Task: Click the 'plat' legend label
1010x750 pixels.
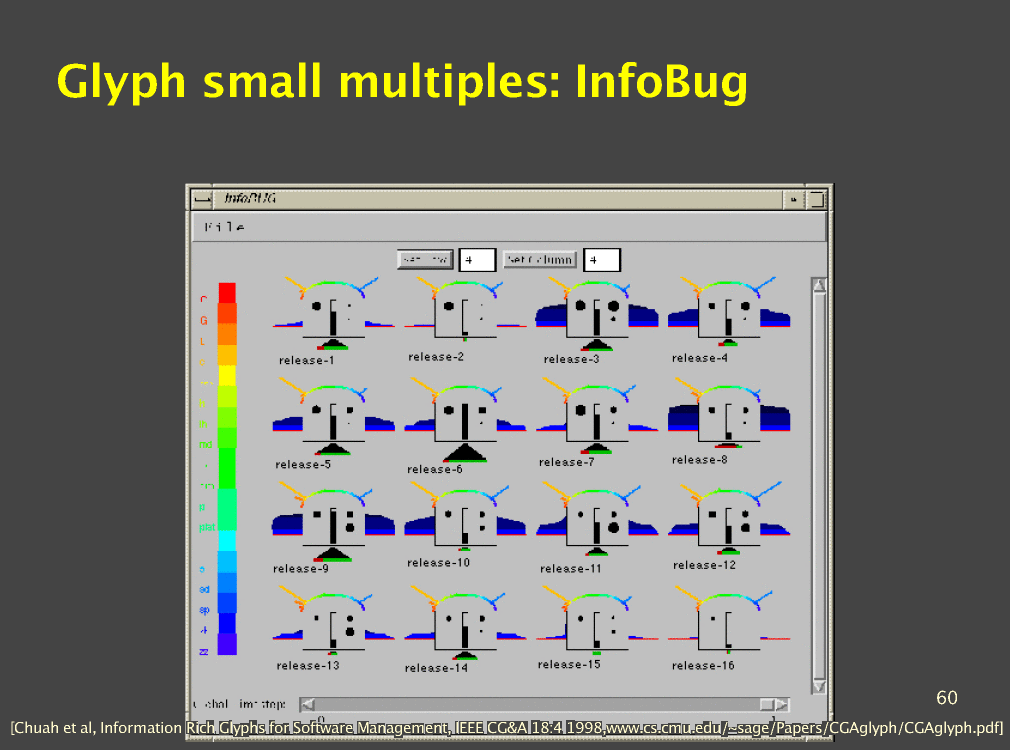Action: coord(207,527)
